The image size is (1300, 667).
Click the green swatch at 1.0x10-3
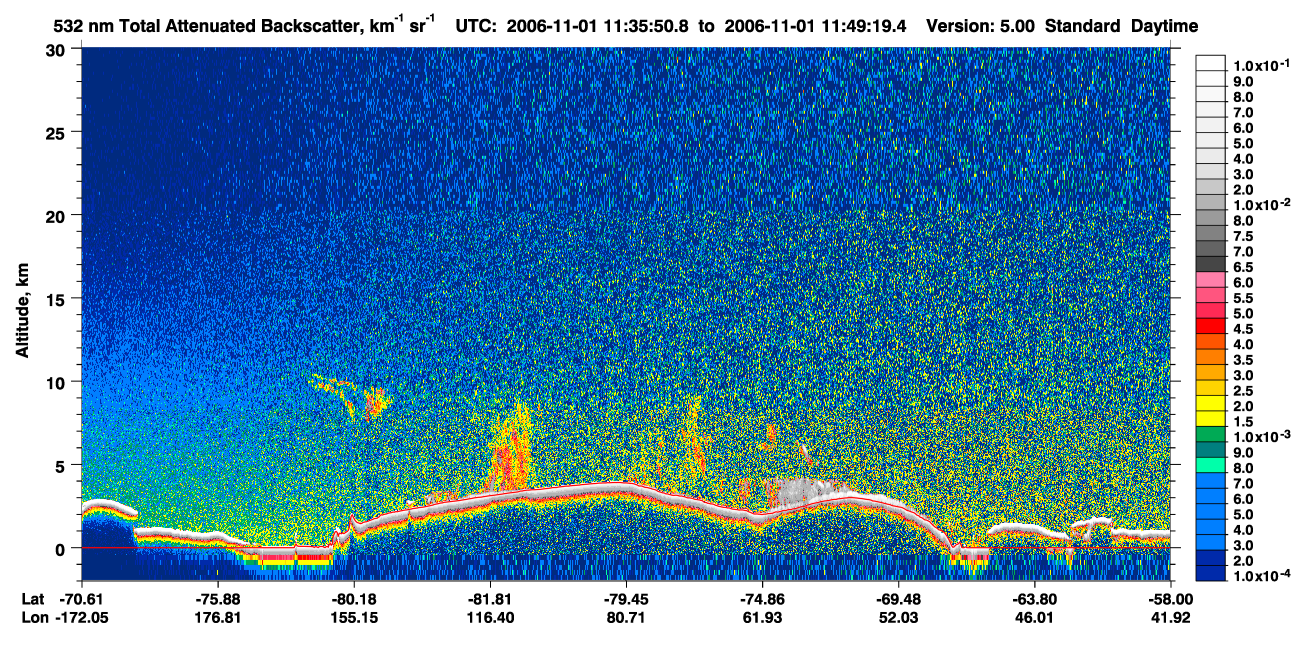(1210, 435)
